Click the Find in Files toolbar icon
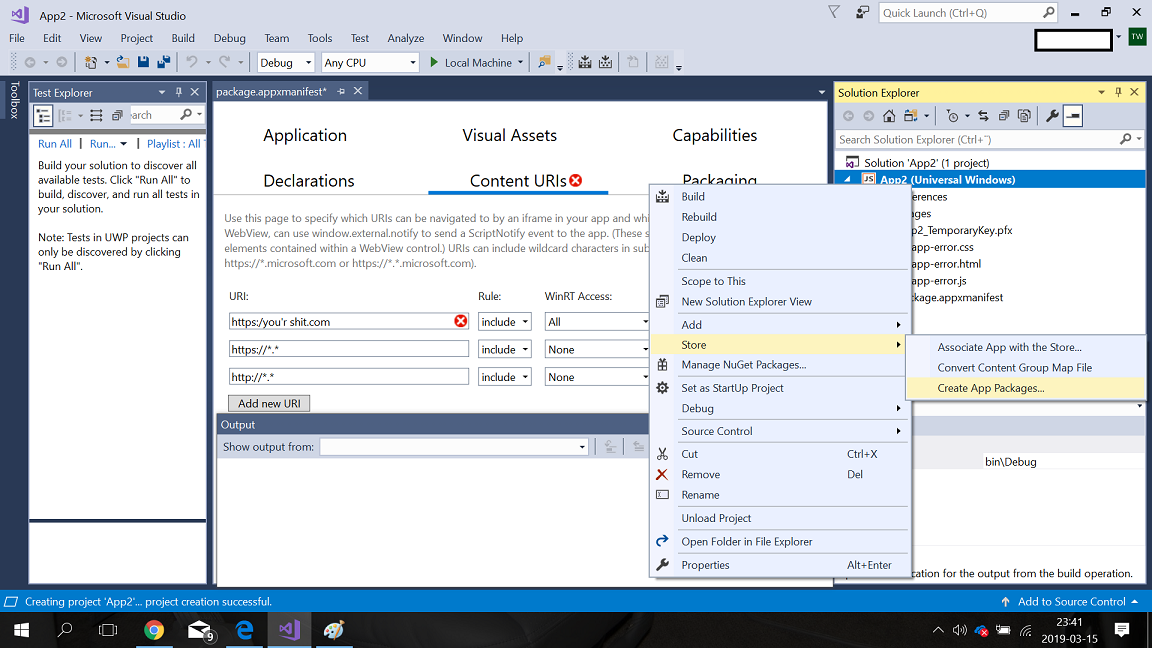Screen dimensions: 1152x648 [544, 62]
